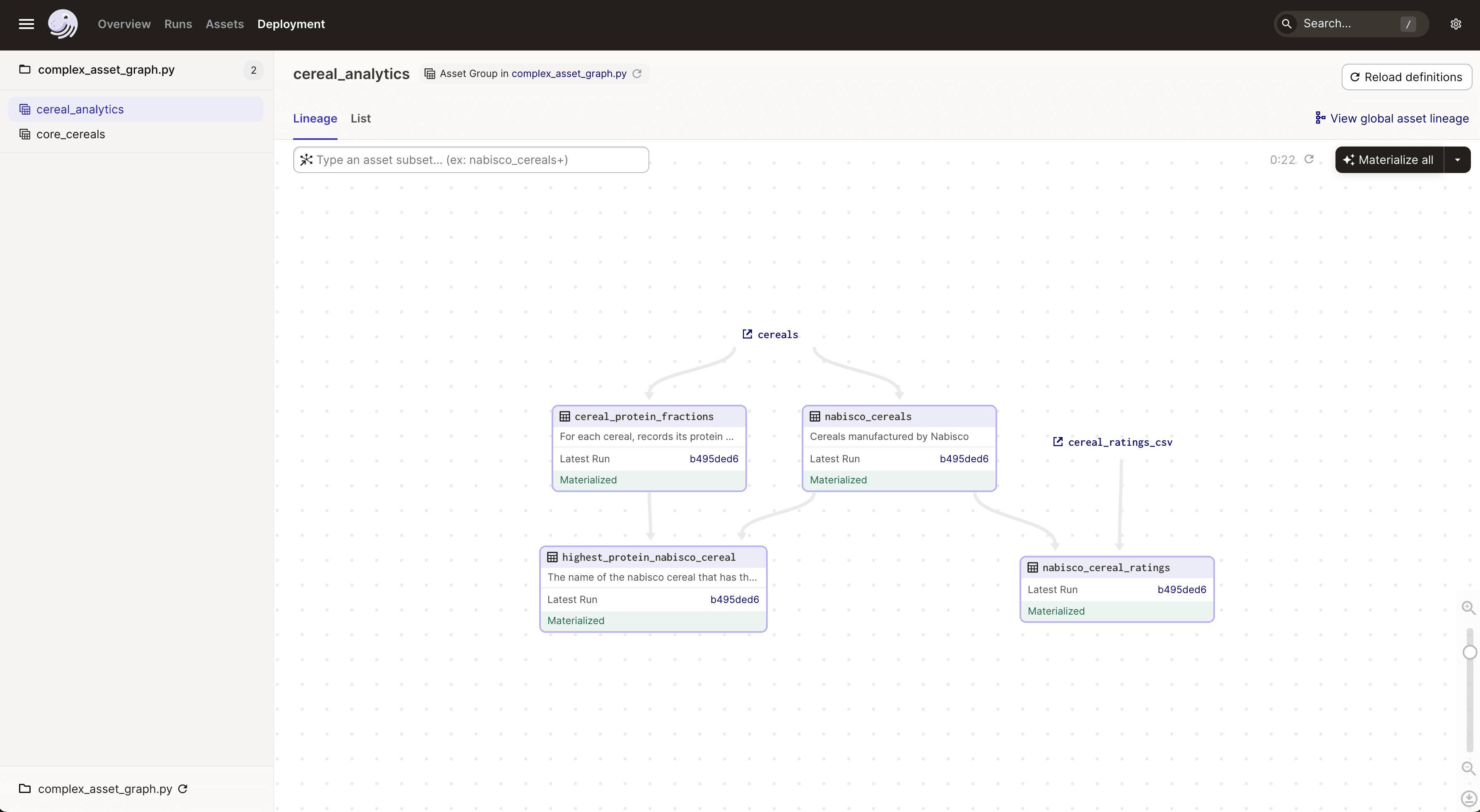Click the Dagster logo icon
This screenshot has height=812, width=1480.
(x=63, y=24)
